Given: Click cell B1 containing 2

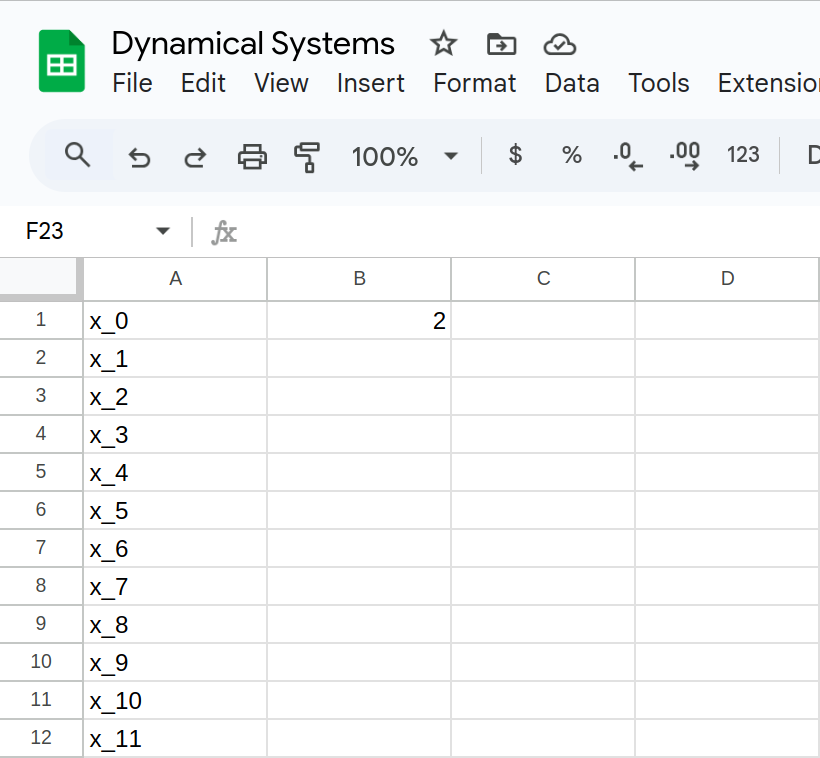Looking at the screenshot, I should click(x=359, y=321).
